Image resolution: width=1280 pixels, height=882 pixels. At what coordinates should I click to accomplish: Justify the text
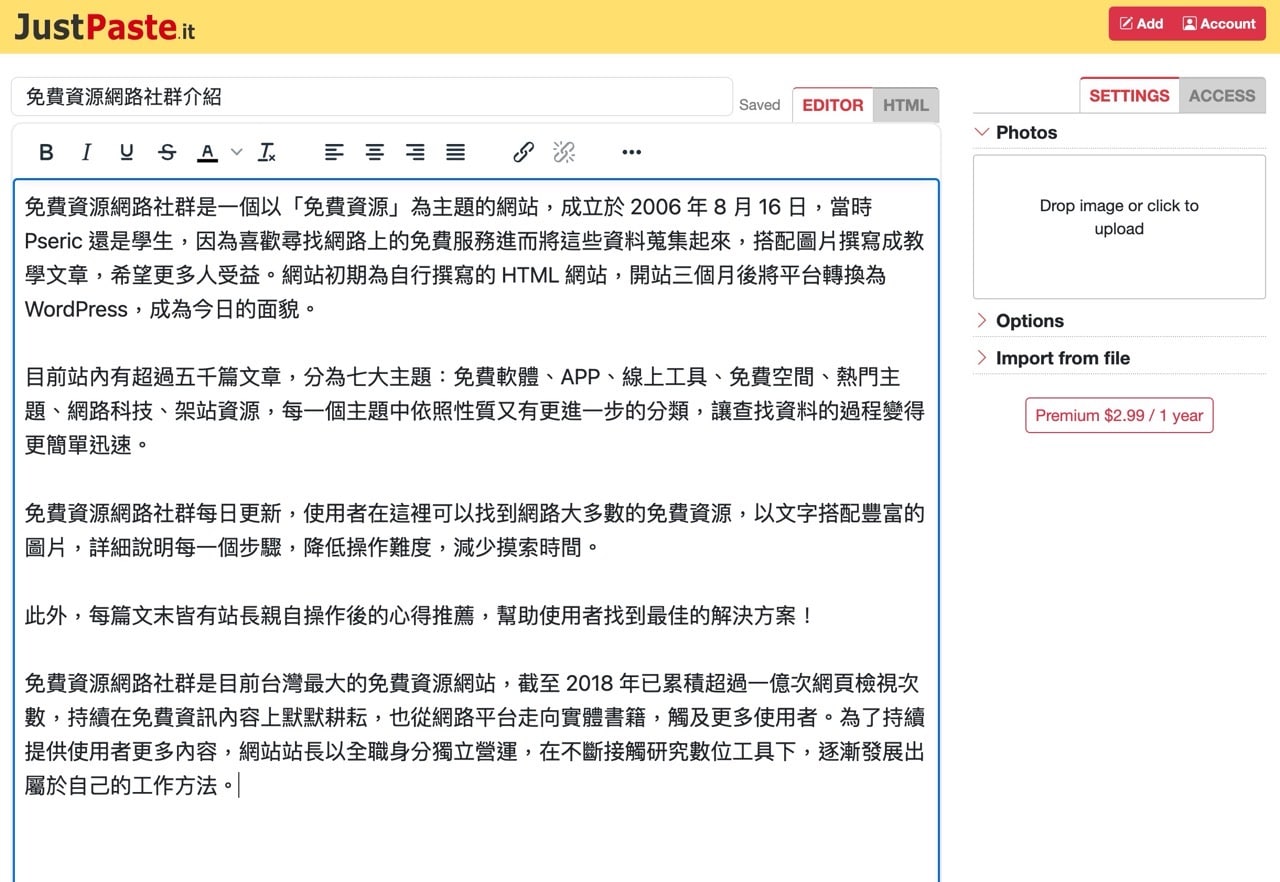point(455,152)
